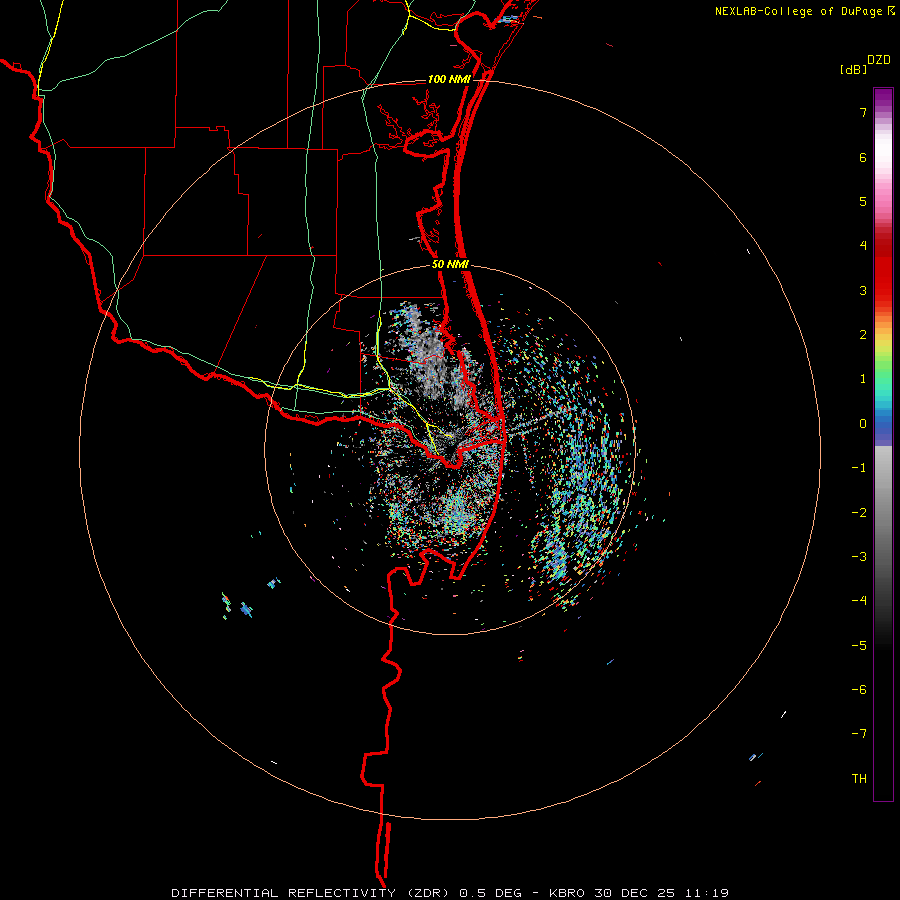Click the -1 dB scale label
The width and height of the screenshot is (900, 900).
click(x=859, y=468)
